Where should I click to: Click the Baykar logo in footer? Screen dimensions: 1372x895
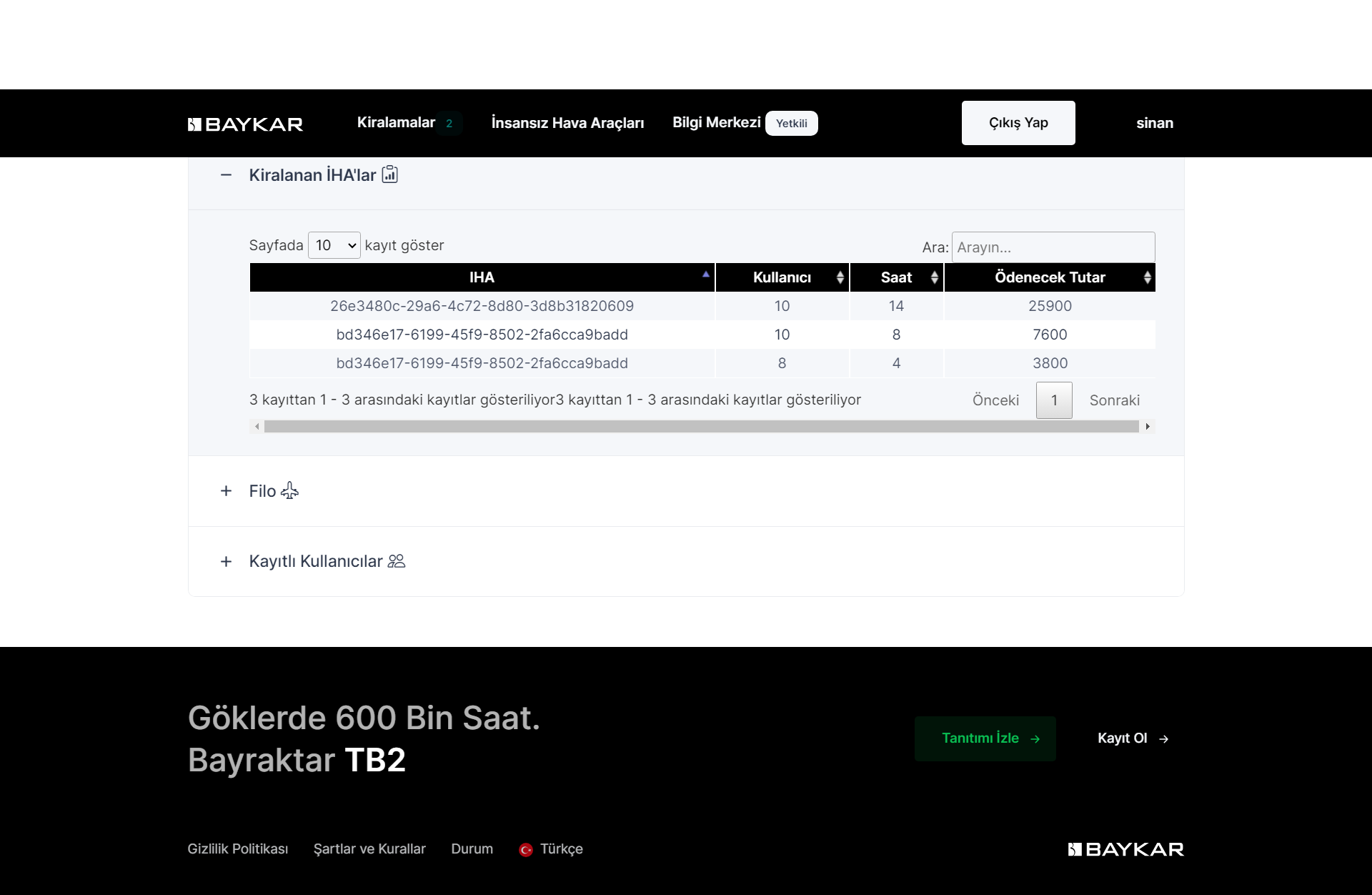click(x=1125, y=849)
